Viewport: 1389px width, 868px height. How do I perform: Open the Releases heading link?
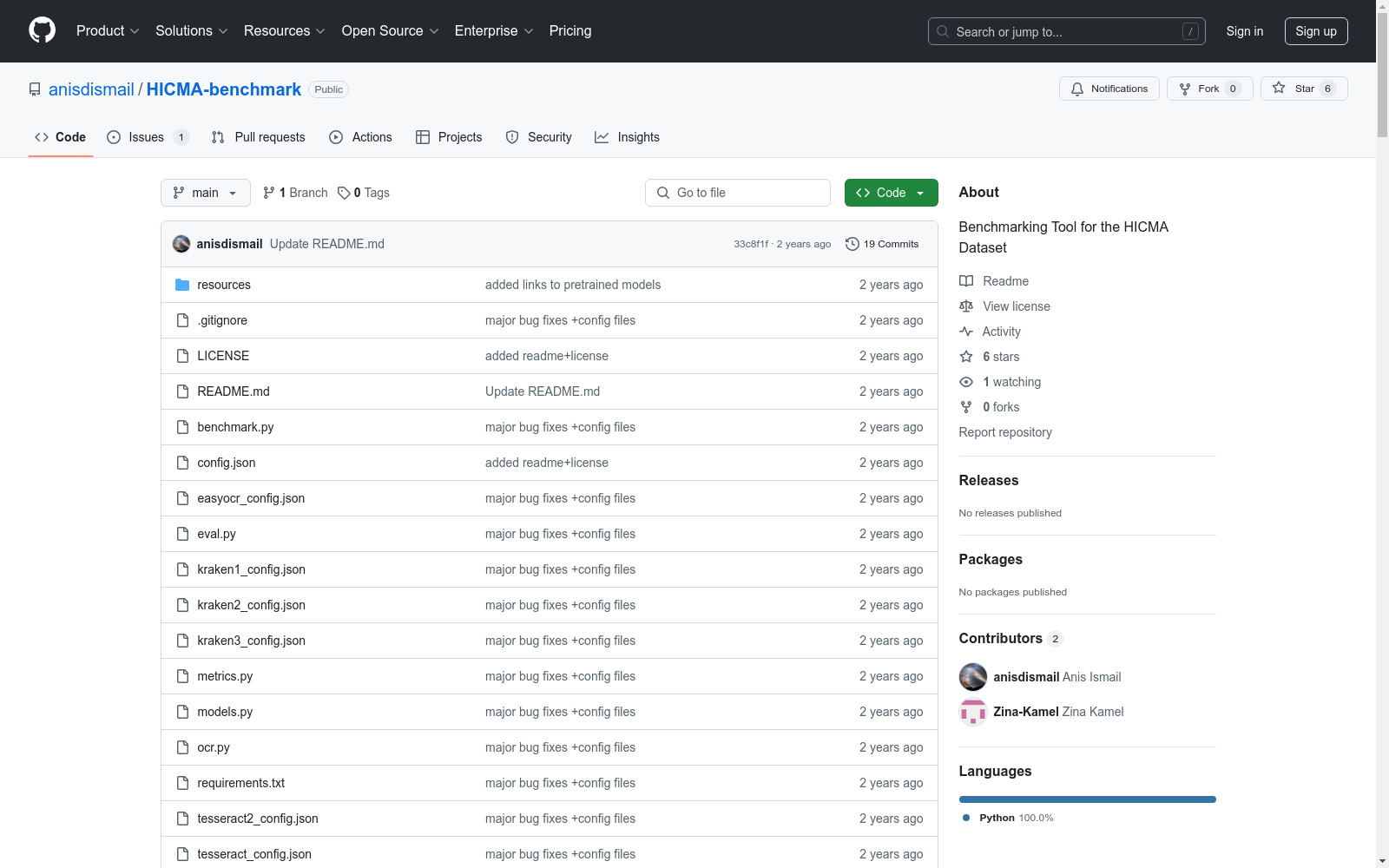click(989, 480)
